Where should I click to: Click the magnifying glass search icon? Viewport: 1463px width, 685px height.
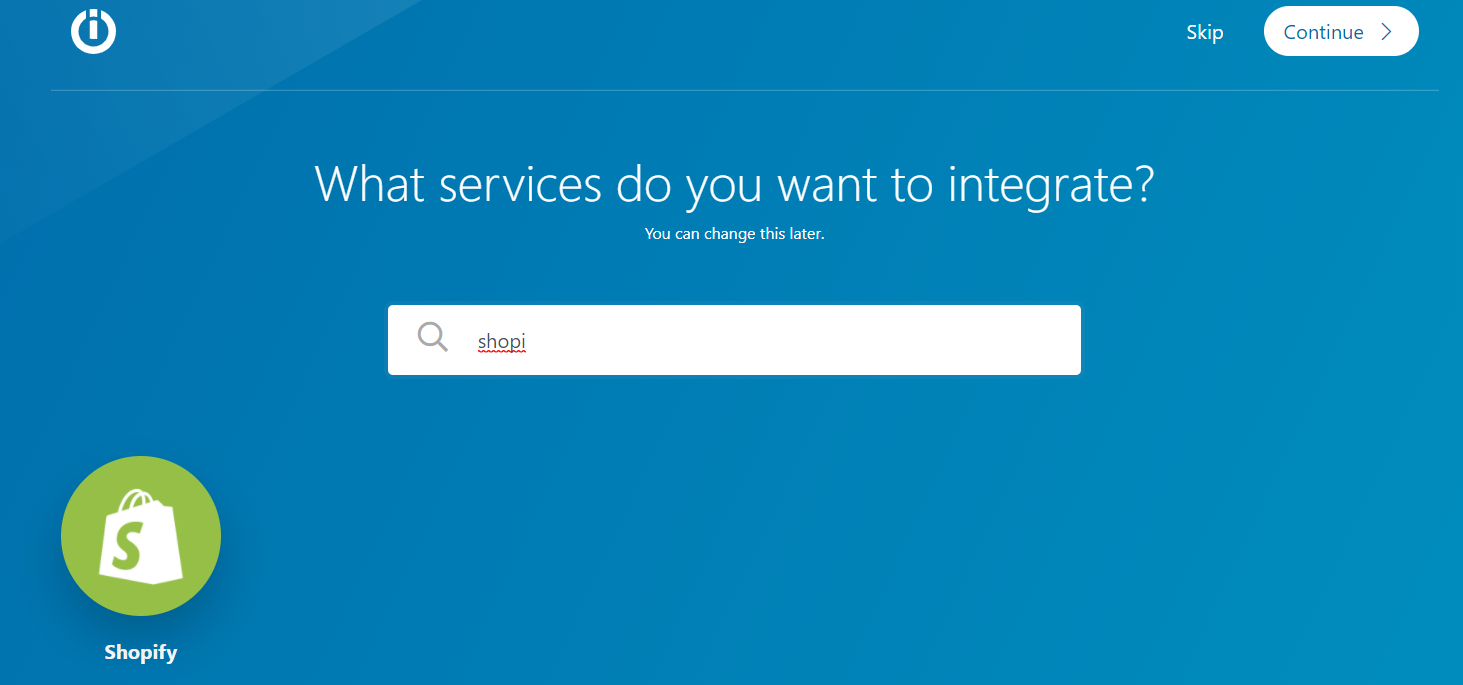click(x=432, y=337)
